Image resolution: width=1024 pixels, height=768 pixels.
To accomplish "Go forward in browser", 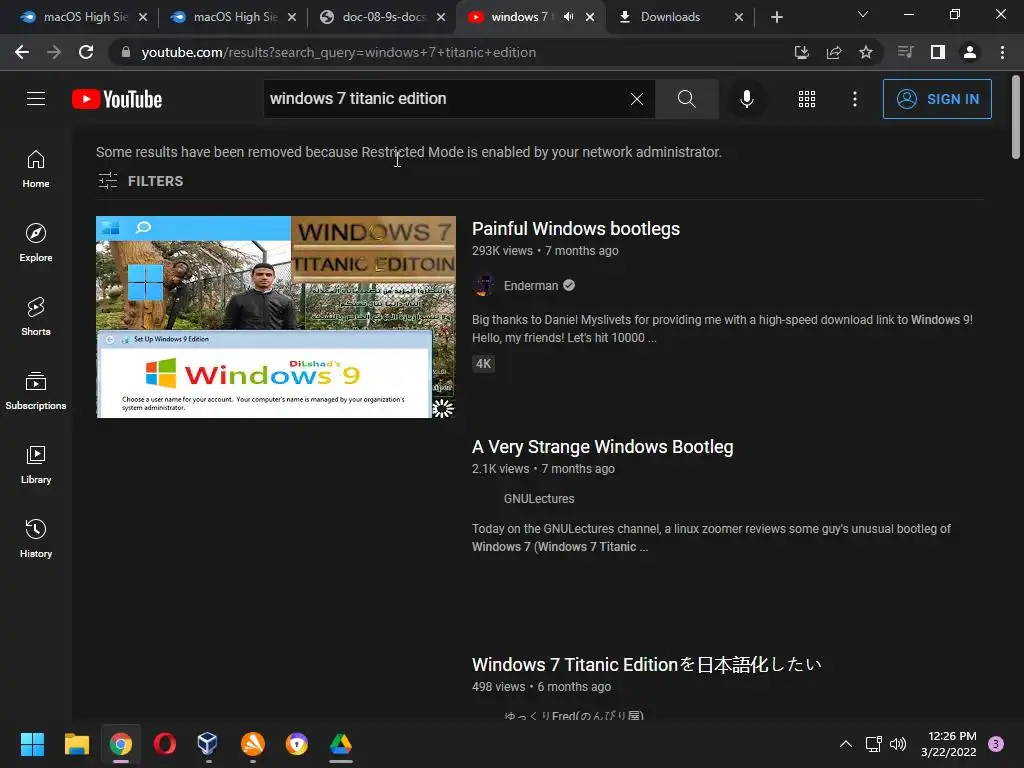I will [54, 52].
